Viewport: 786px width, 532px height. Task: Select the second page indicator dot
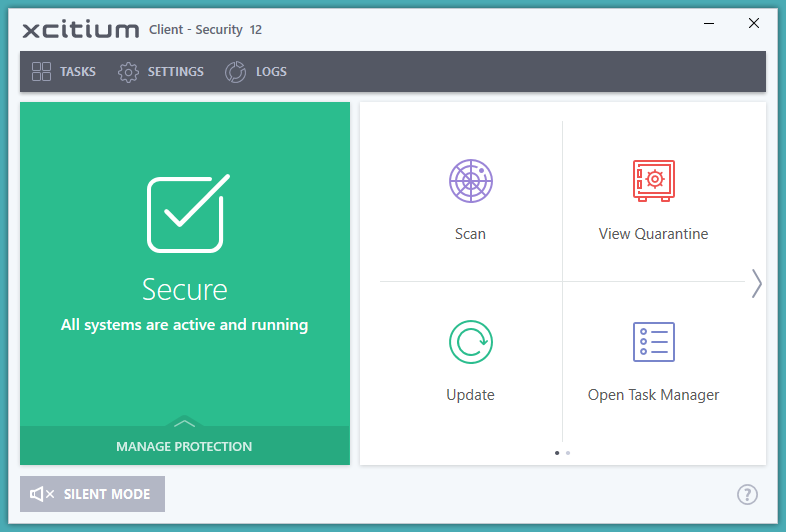click(x=568, y=453)
